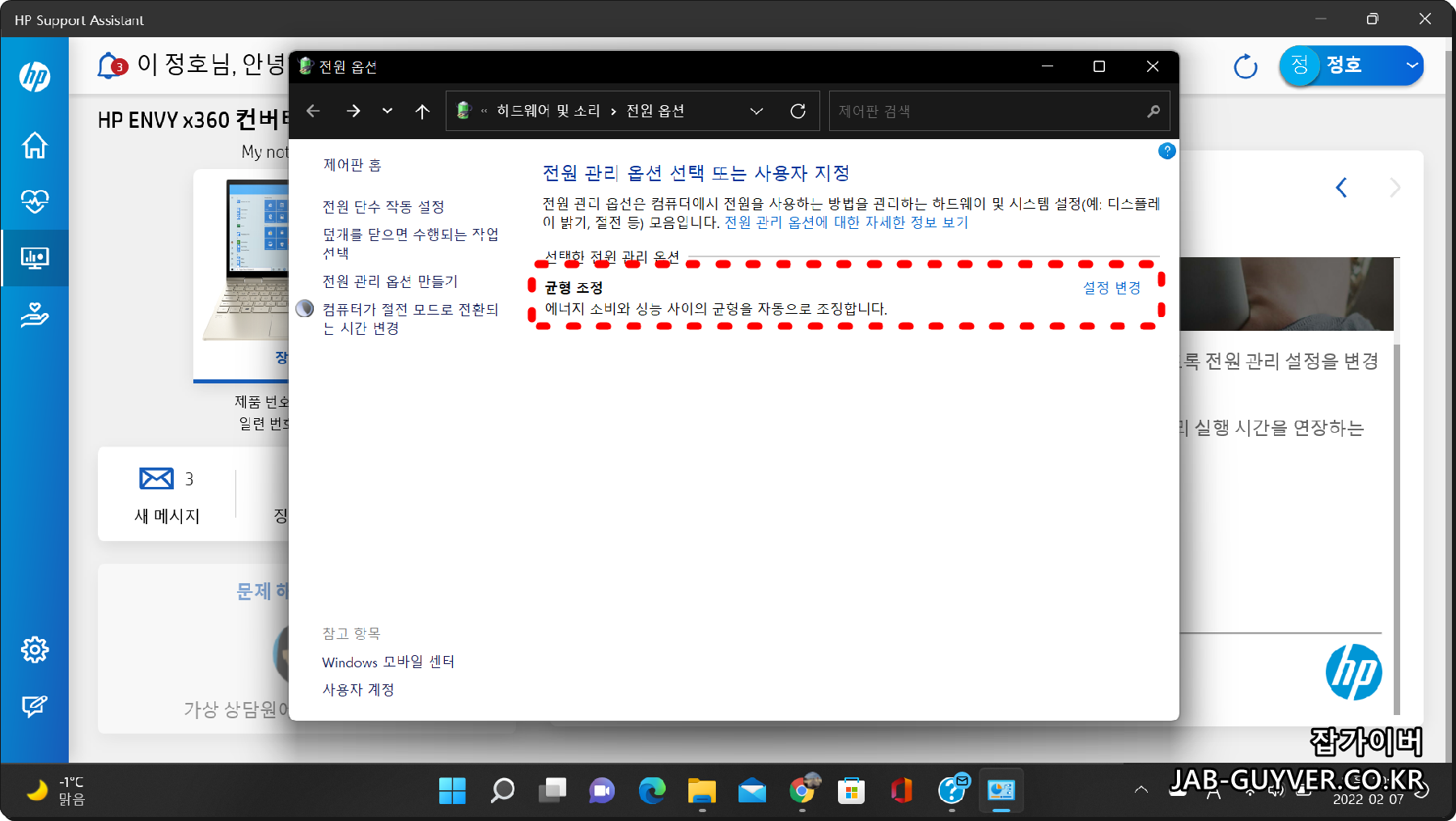Open Office app from taskbar
Image resolution: width=1456 pixels, height=821 pixels.
coord(902,790)
